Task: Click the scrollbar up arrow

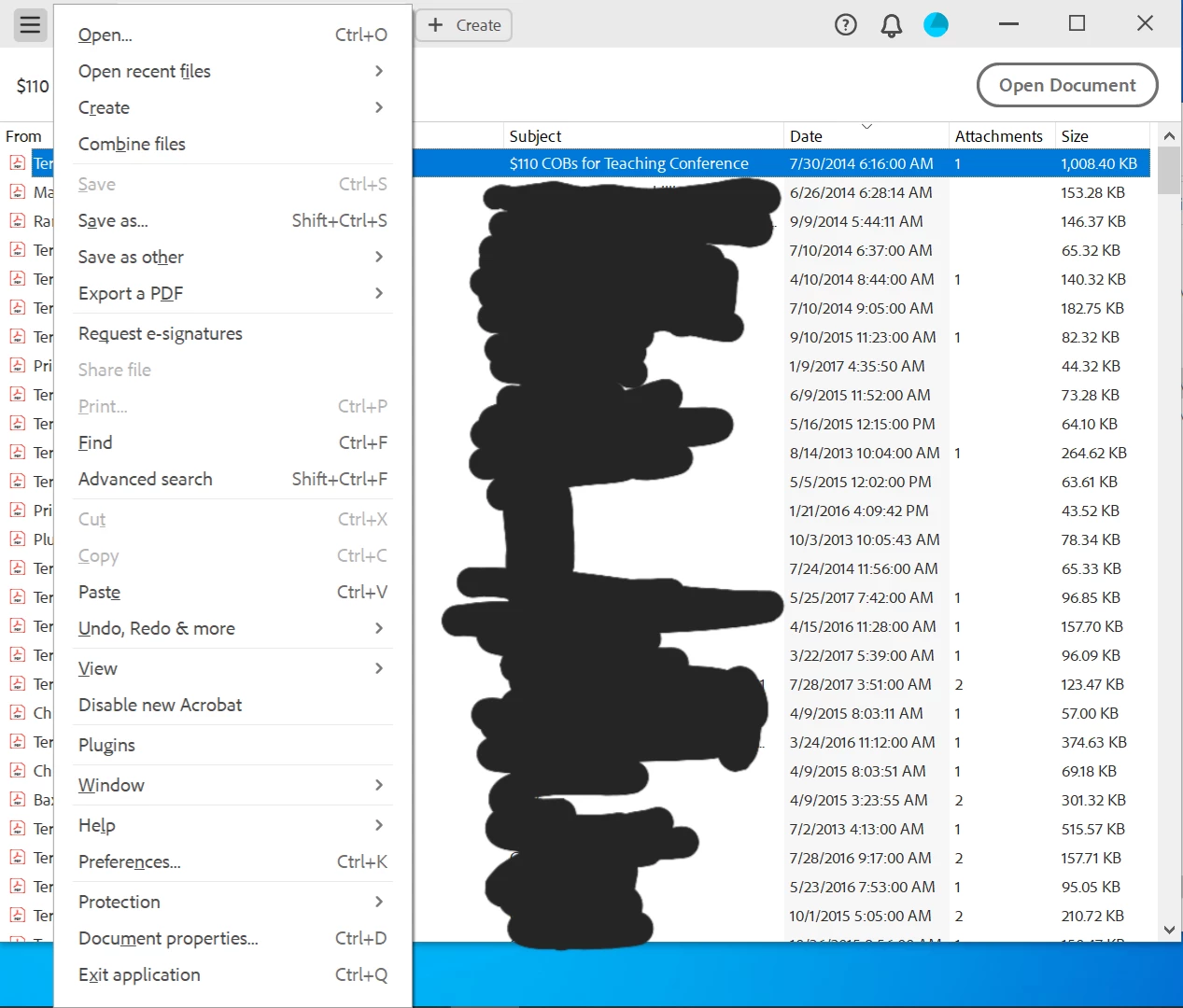Action: click(x=1169, y=136)
